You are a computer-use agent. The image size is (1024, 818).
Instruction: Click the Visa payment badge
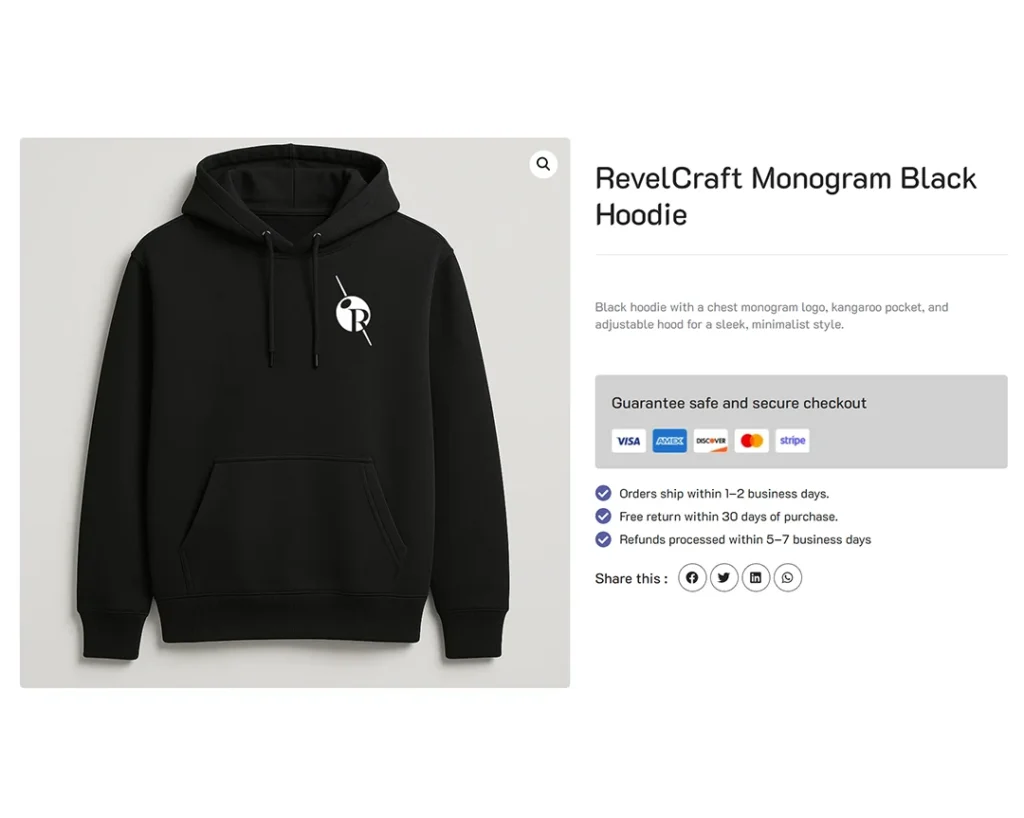coord(628,441)
